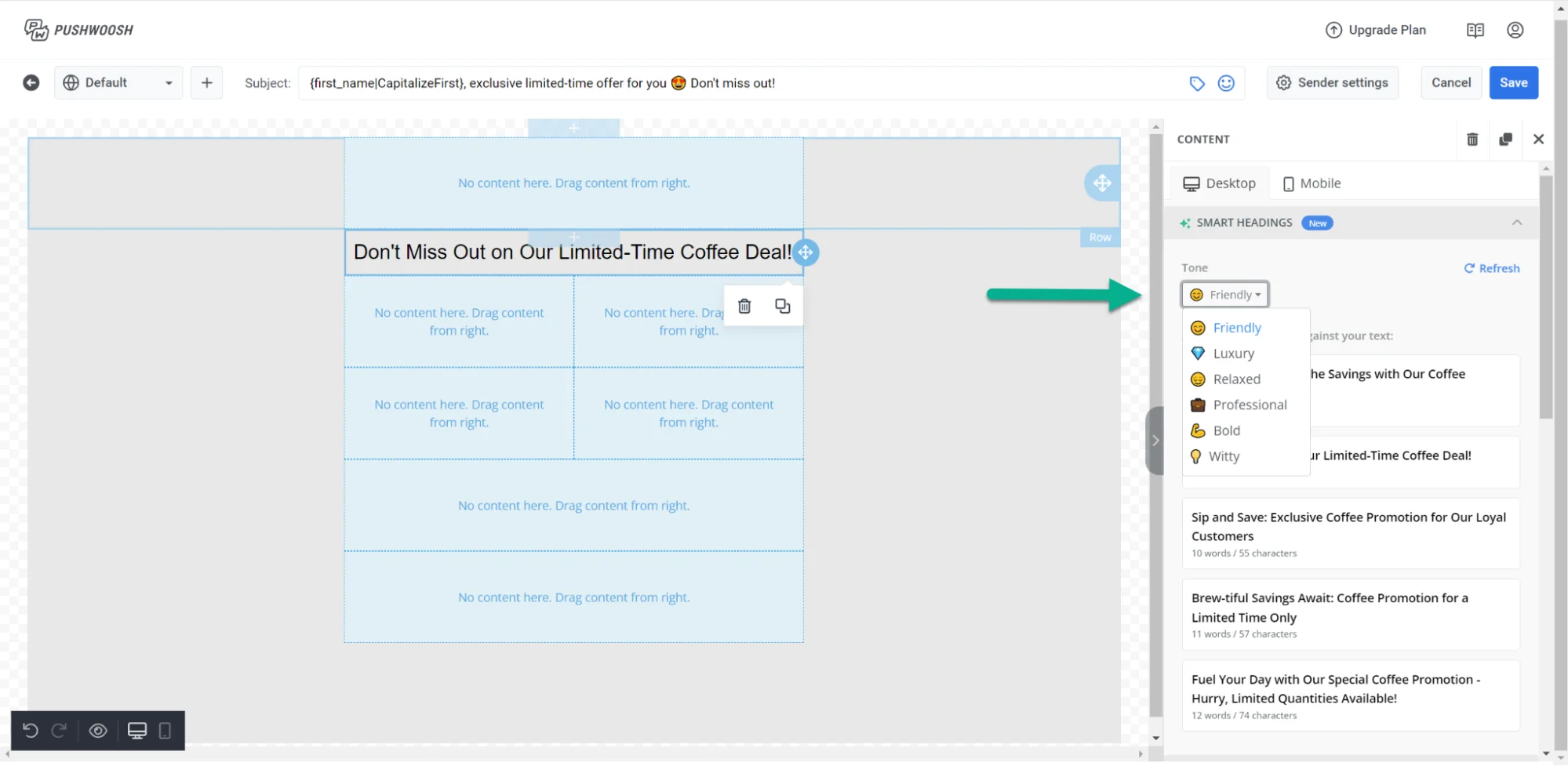This screenshot has height=766, width=1568.
Task: Open the documentation book icon
Action: coord(1475,30)
